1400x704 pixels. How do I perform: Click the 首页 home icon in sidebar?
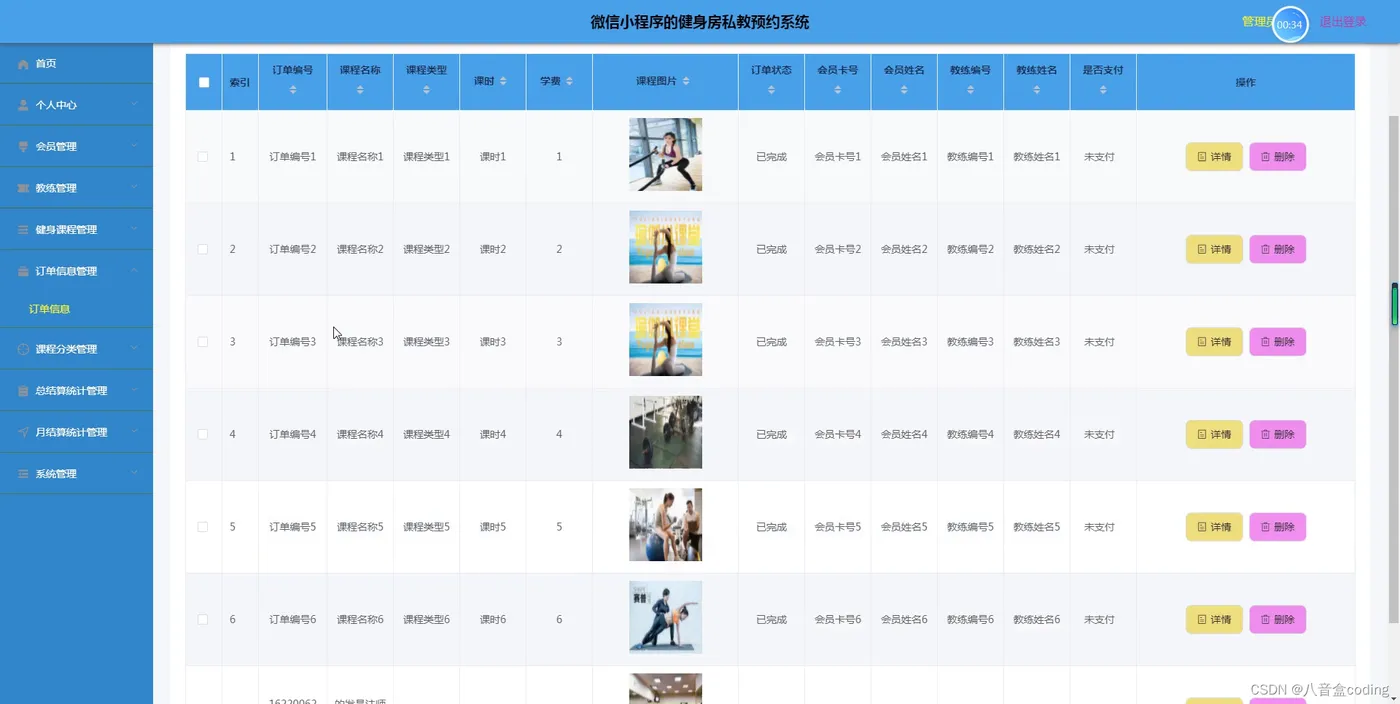pos(23,64)
